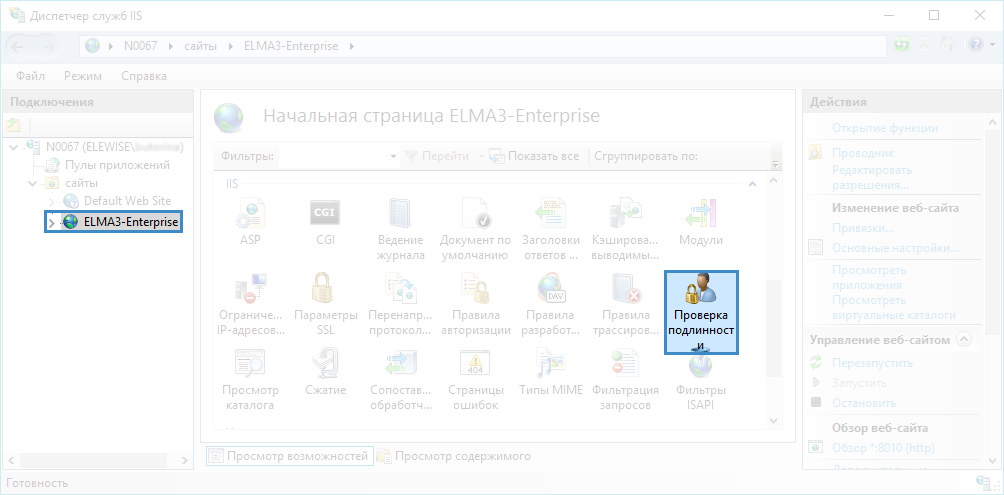Click Основные настройки action link

(895, 248)
